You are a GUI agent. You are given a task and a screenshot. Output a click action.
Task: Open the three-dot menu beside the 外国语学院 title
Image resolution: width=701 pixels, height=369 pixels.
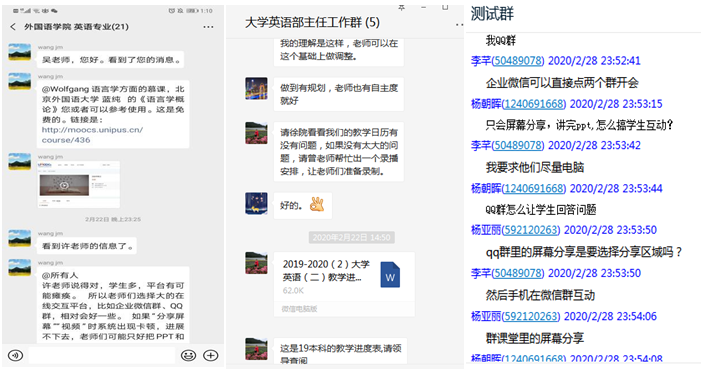208,27
